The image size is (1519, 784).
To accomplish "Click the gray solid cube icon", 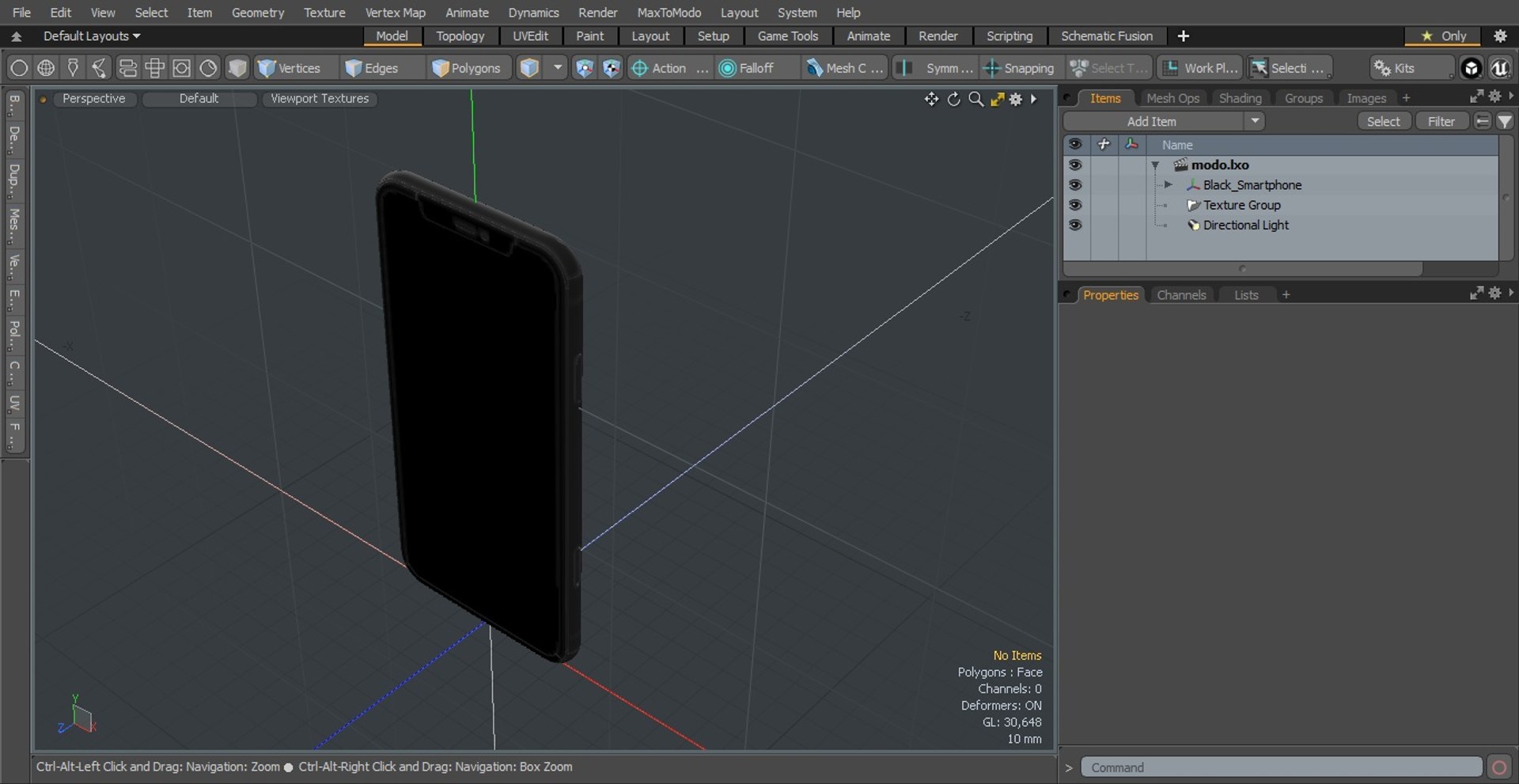I will coord(237,68).
